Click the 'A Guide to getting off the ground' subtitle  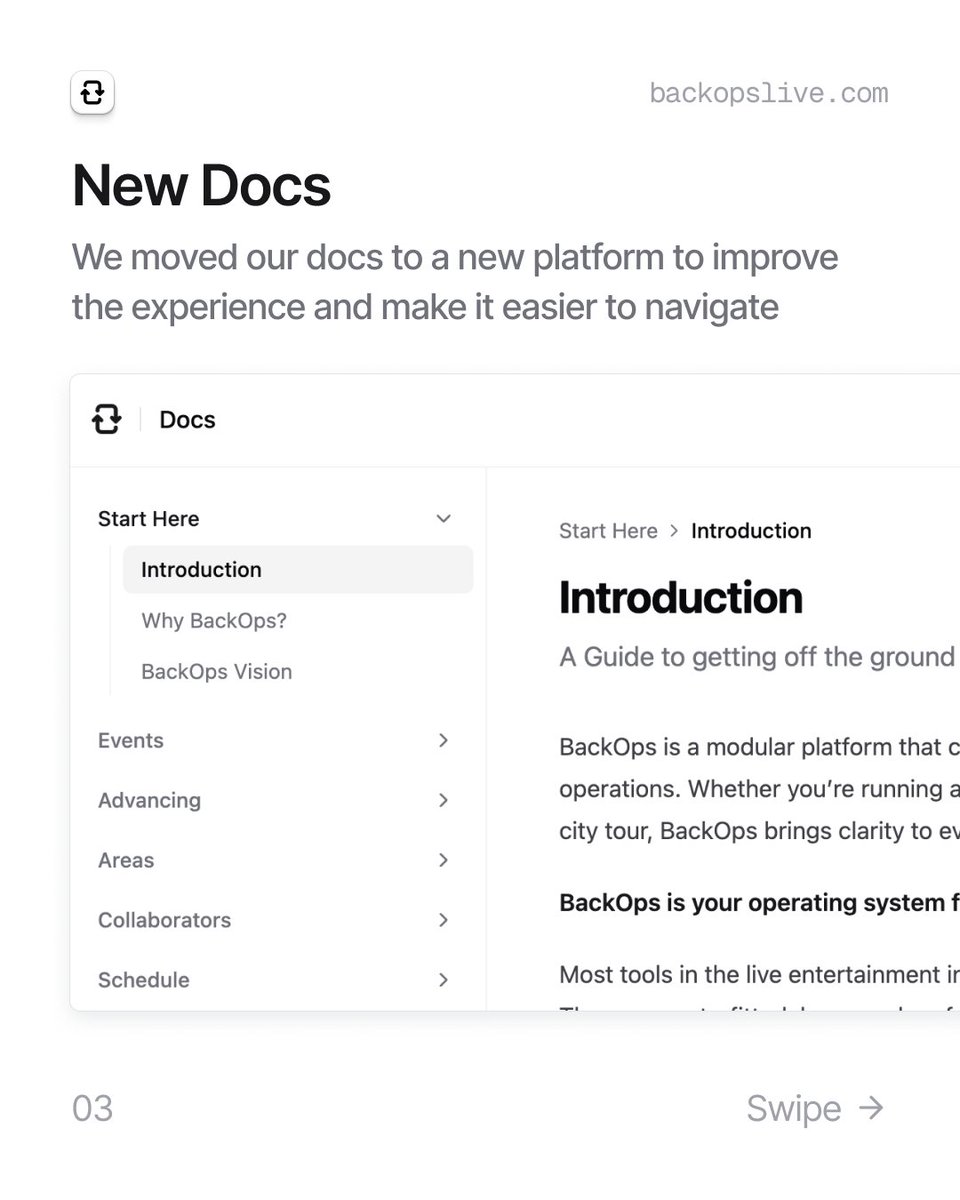click(x=757, y=657)
